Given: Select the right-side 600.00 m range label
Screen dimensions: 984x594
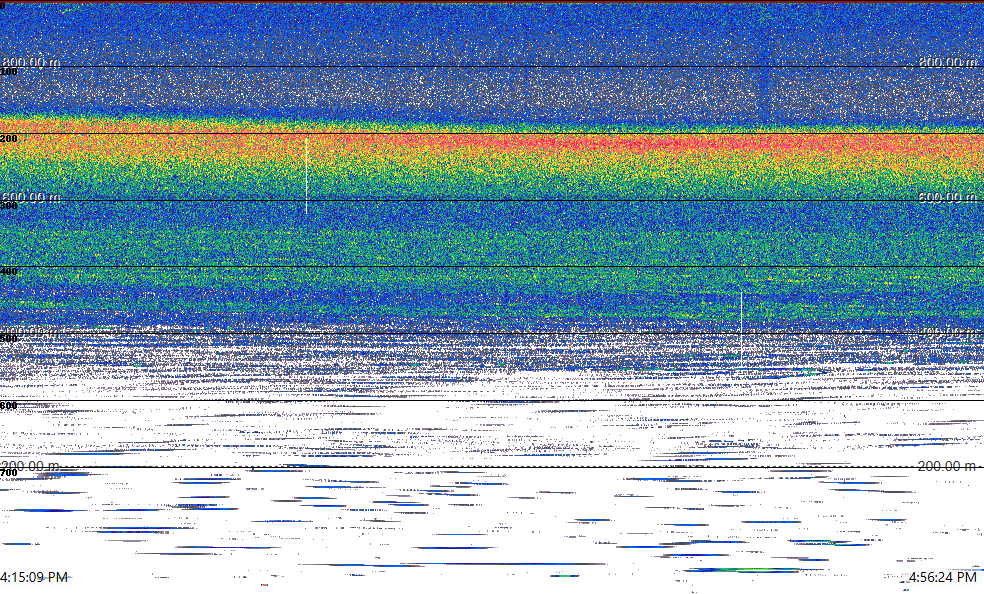Looking at the screenshot, I should coord(948,197).
